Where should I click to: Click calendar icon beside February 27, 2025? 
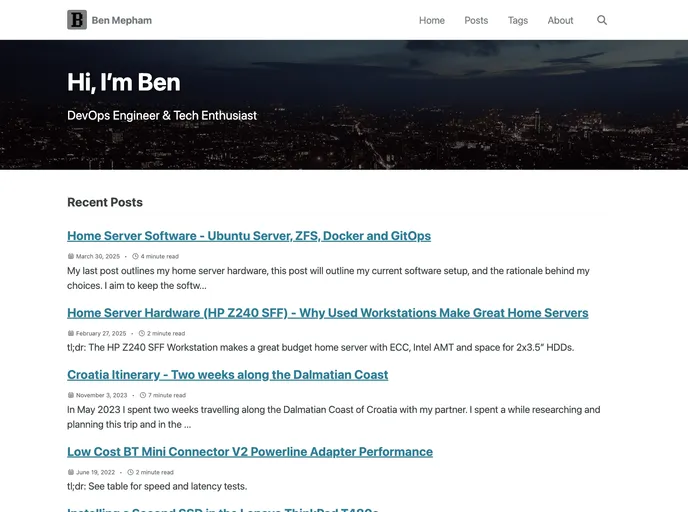(71, 333)
